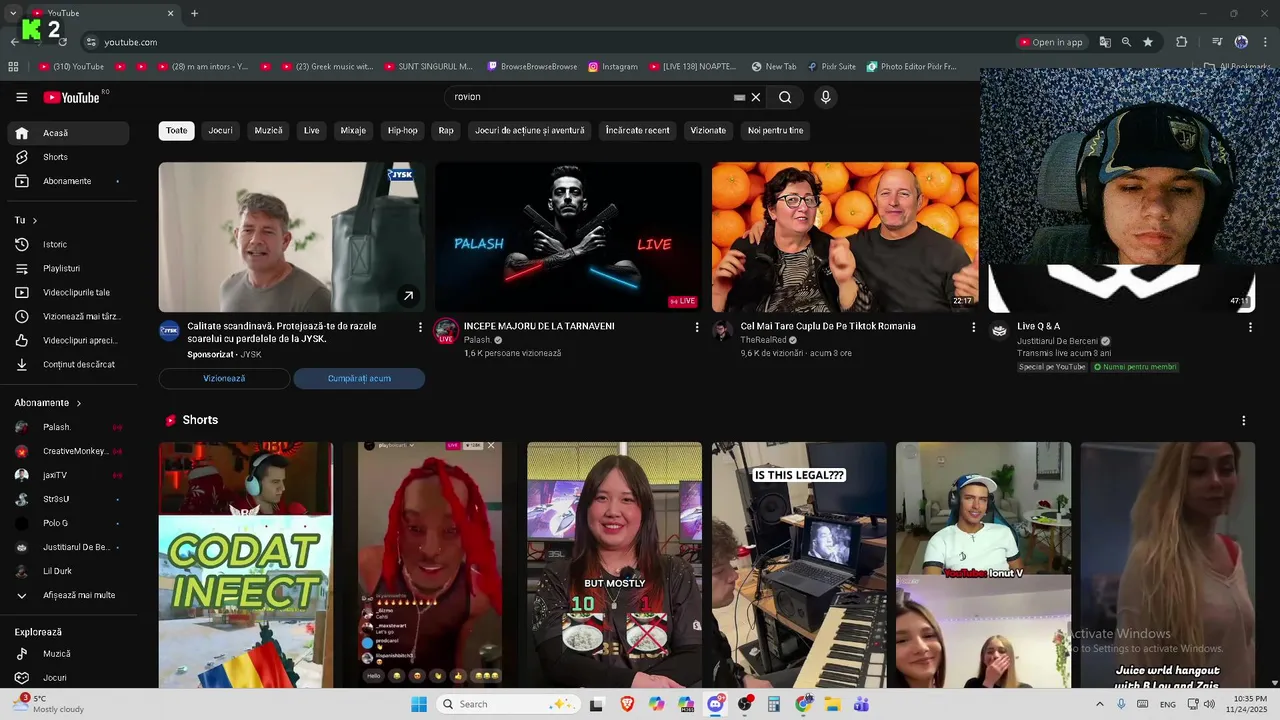1280x720 pixels.
Task: Open Videoclipurile tale in sidebar
Action: click(x=68, y=292)
